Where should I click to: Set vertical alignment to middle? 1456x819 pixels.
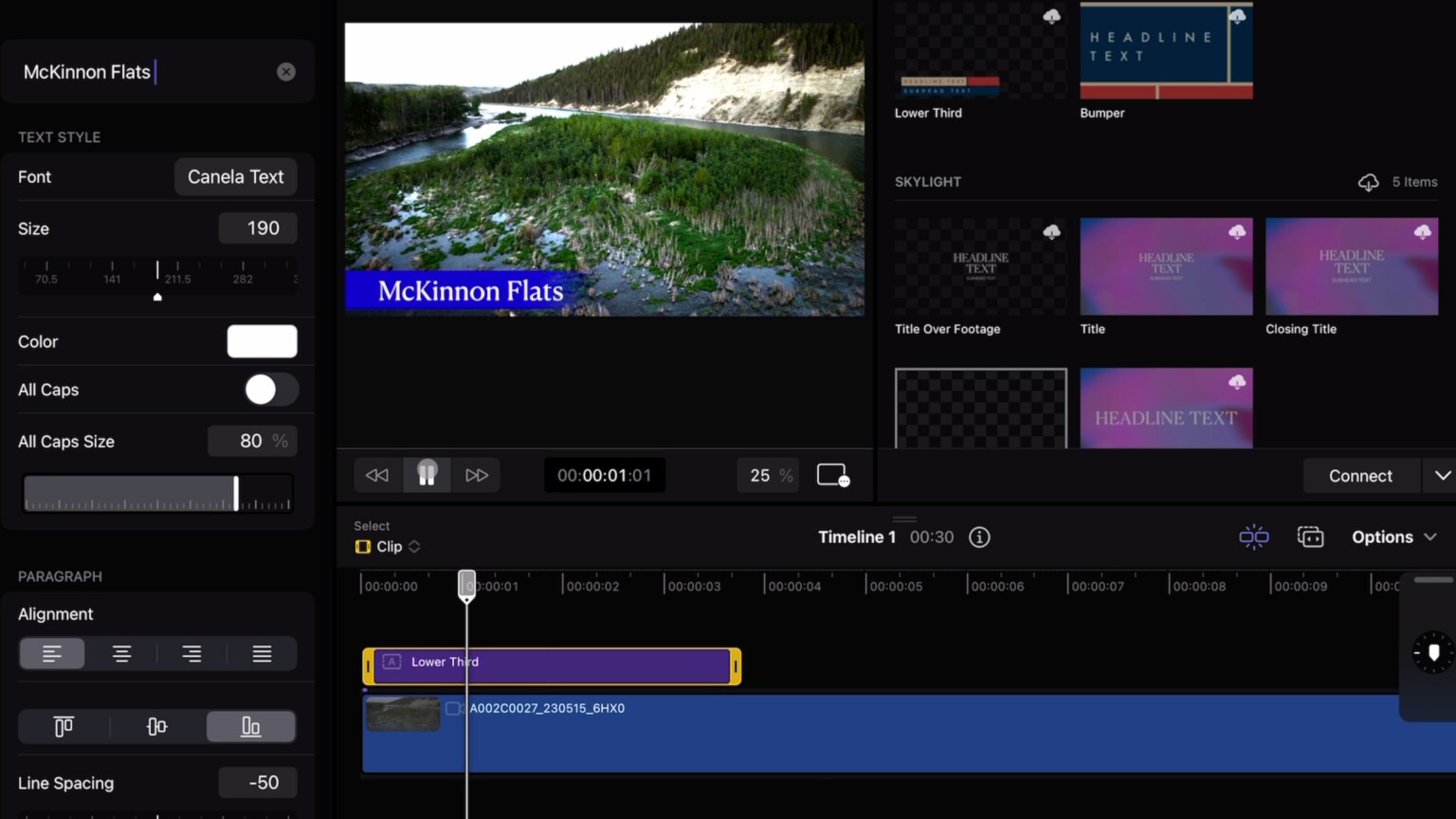click(x=157, y=727)
